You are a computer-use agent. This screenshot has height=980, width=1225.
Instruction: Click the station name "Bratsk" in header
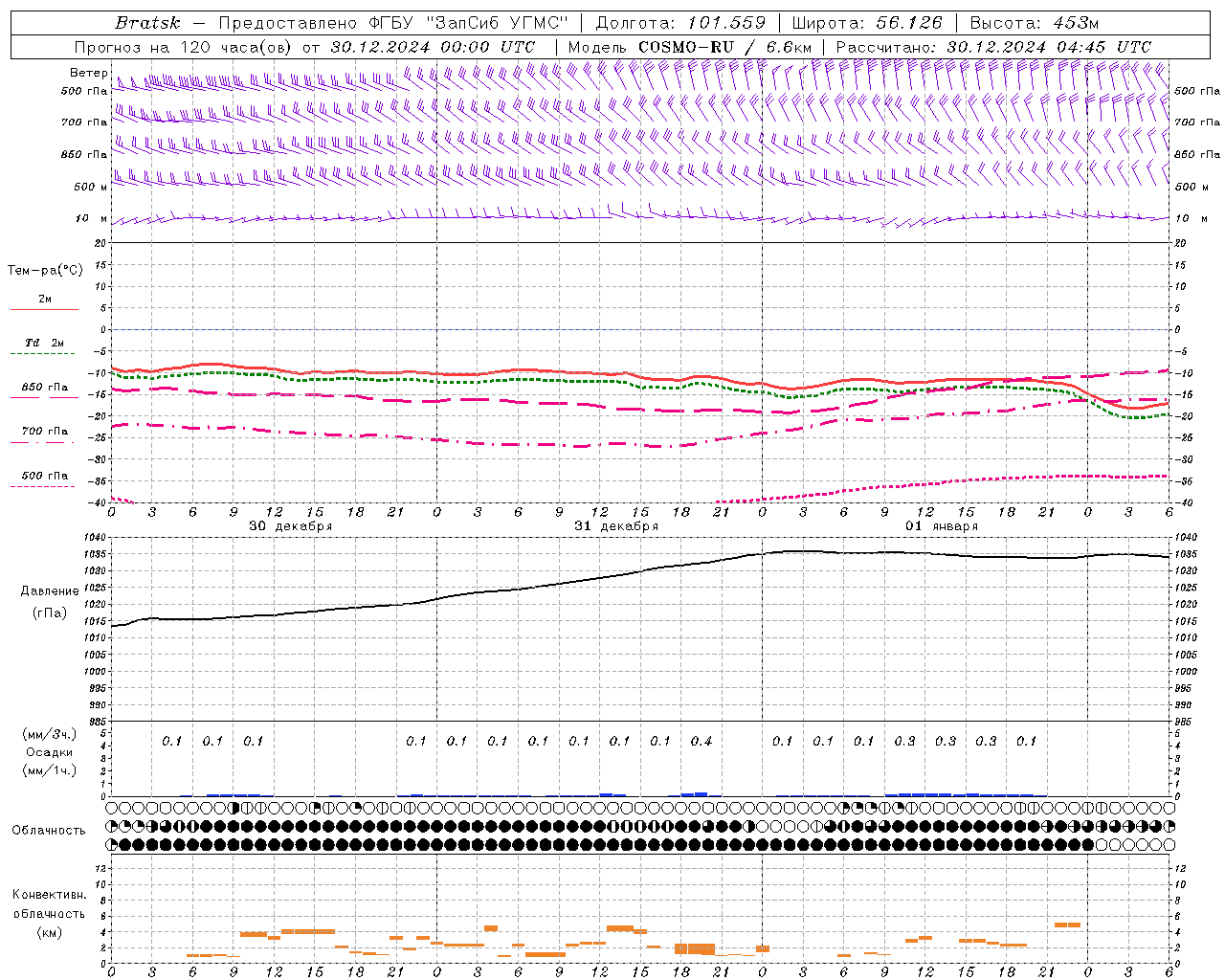(x=148, y=22)
